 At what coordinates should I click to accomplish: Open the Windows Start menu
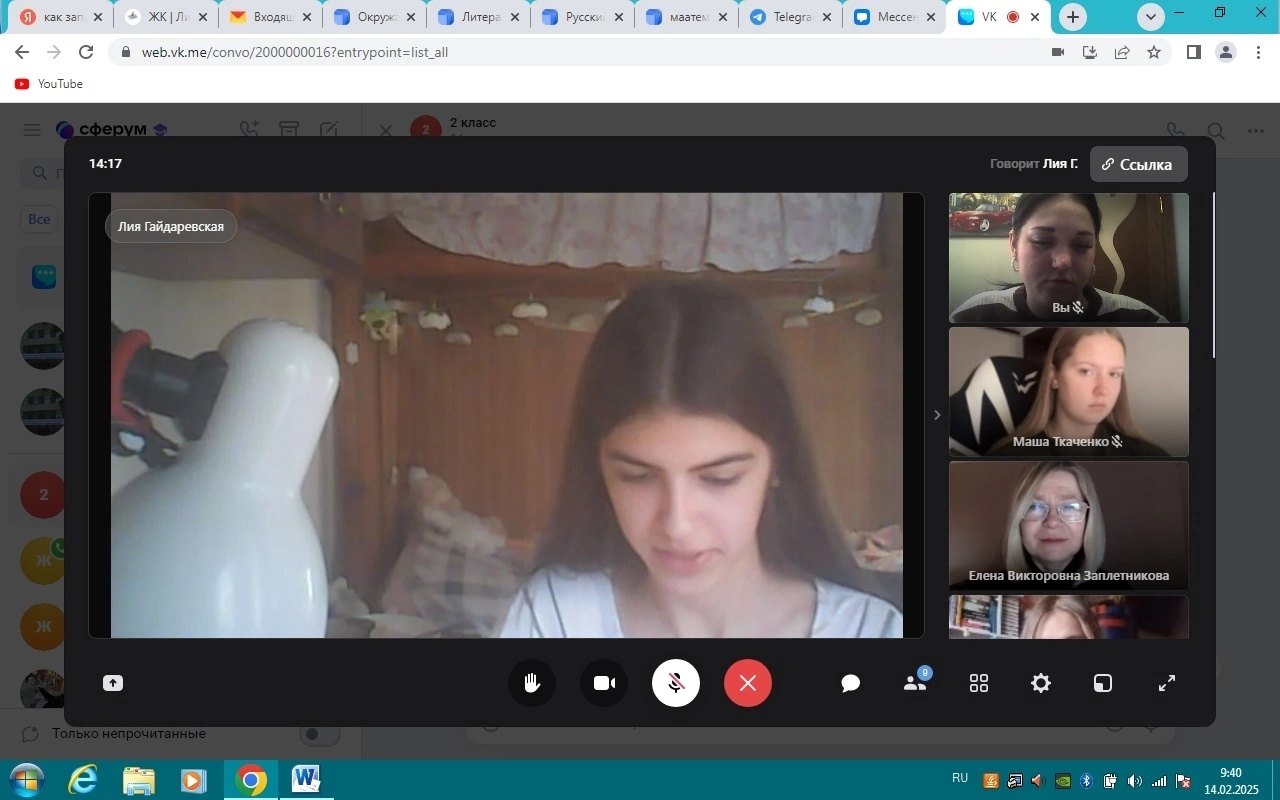coord(25,780)
